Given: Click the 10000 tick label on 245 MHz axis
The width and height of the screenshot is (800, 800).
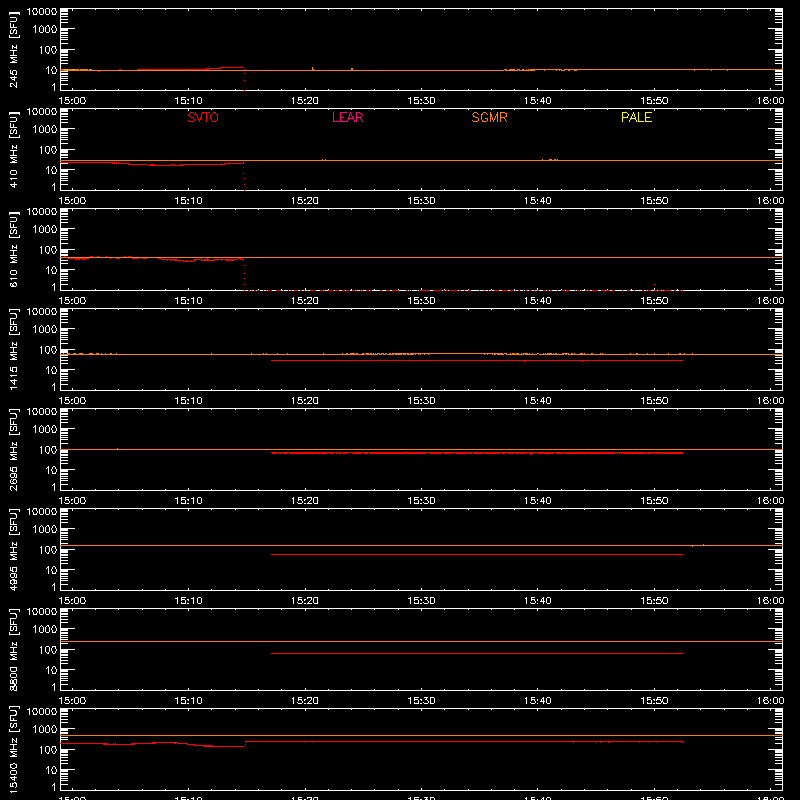Looking at the screenshot, I should [42, 12].
